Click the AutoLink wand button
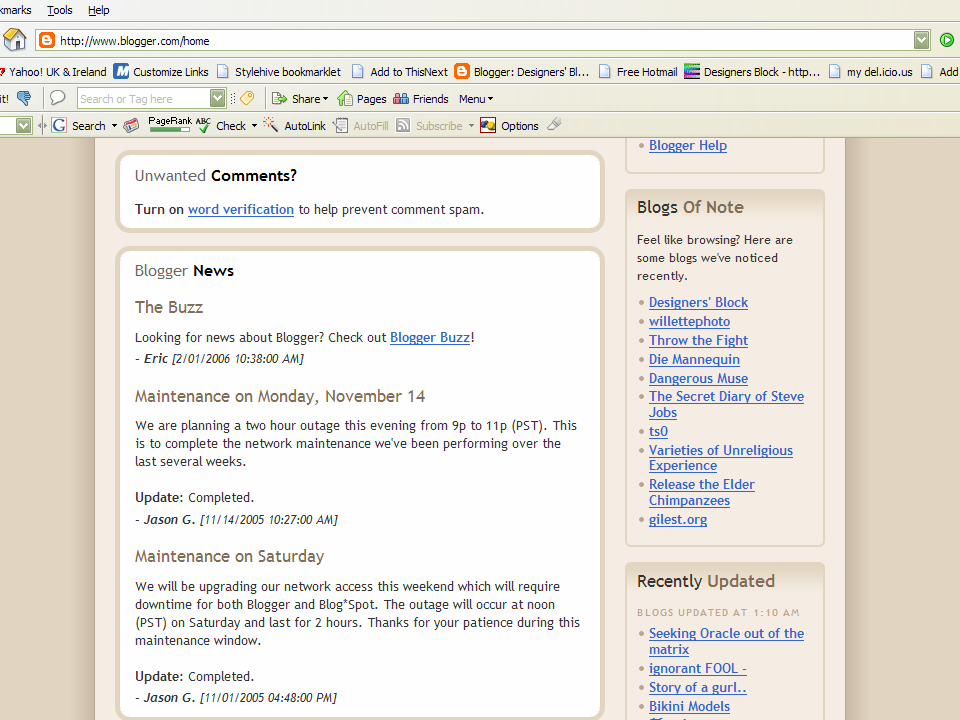The height and width of the screenshot is (720, 960). [295, 126]
